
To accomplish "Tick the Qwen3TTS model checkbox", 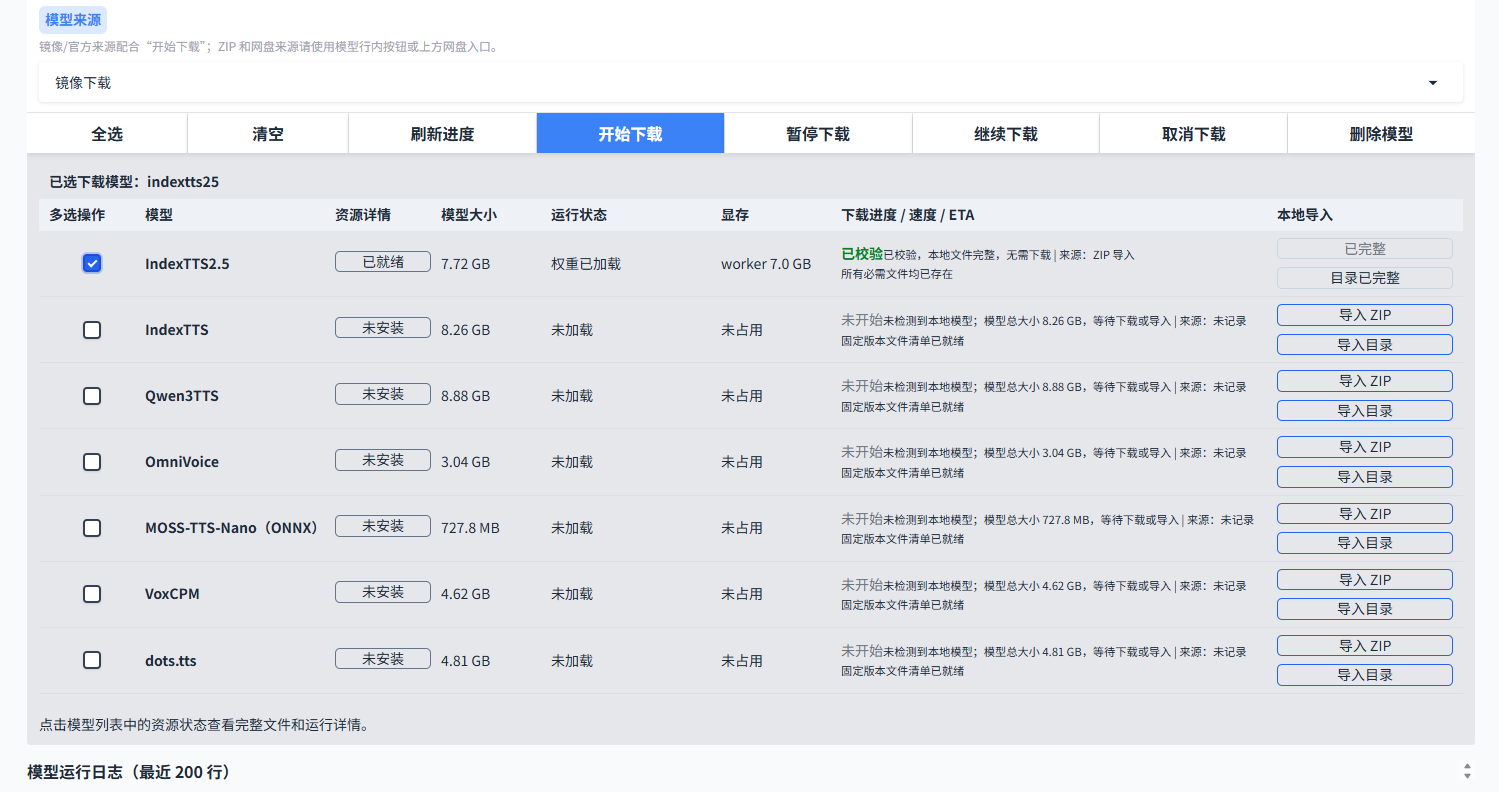I will tap(92, 395).
